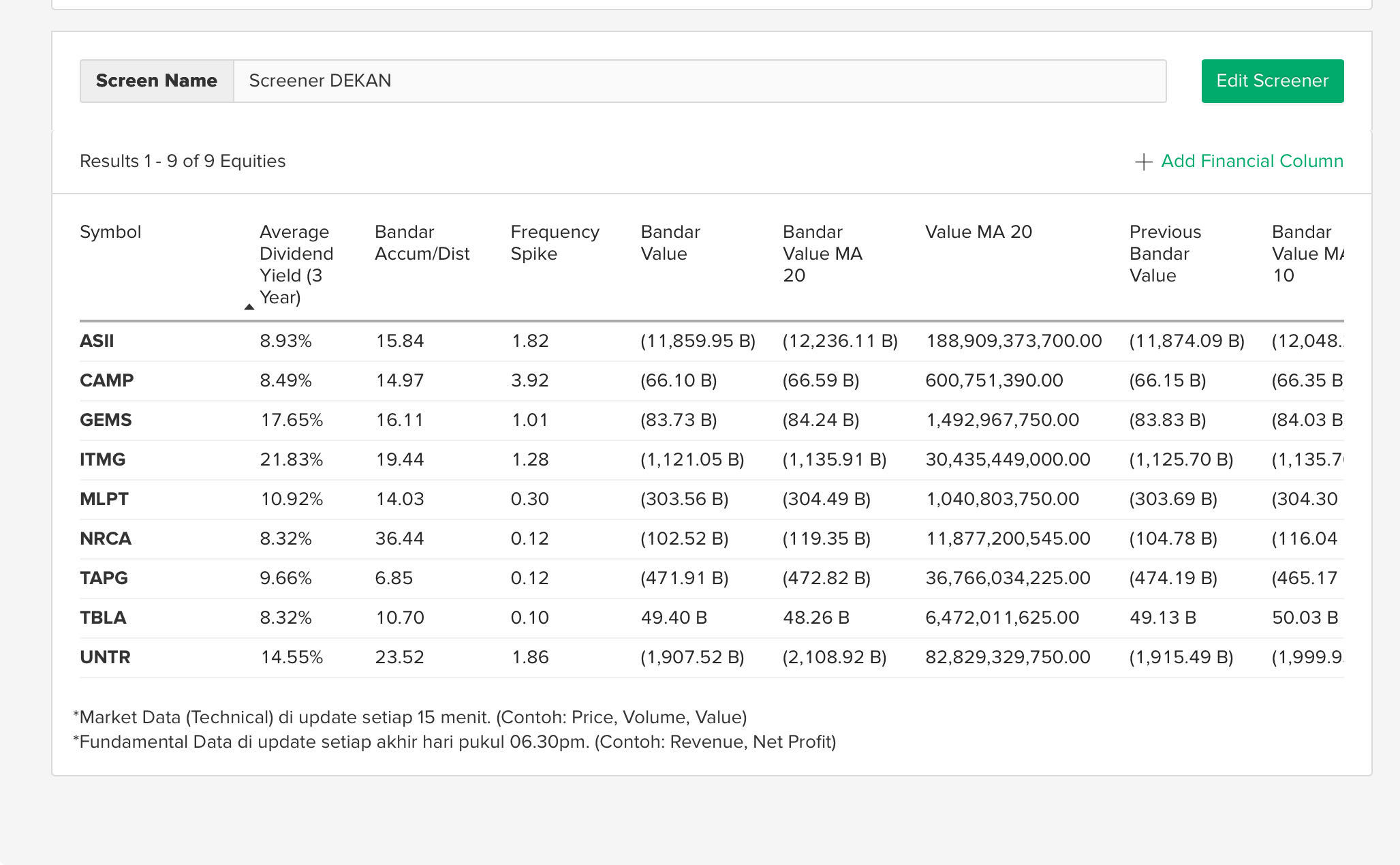Select ASII Bandar Accum/Dist value 15.84
1400x865 pixels.
click(399, 341)
